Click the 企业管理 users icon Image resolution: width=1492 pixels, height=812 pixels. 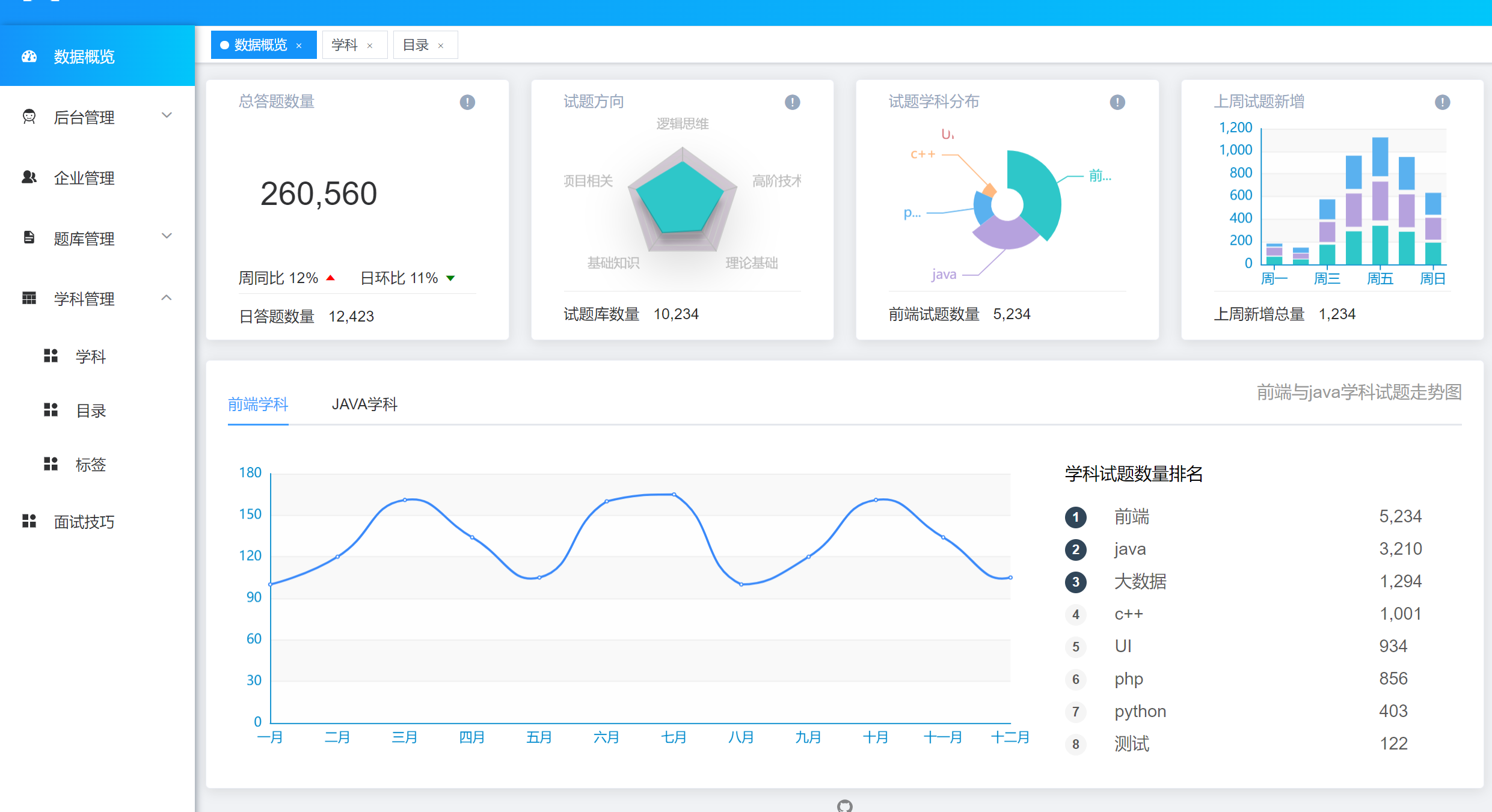pos(29,177)
